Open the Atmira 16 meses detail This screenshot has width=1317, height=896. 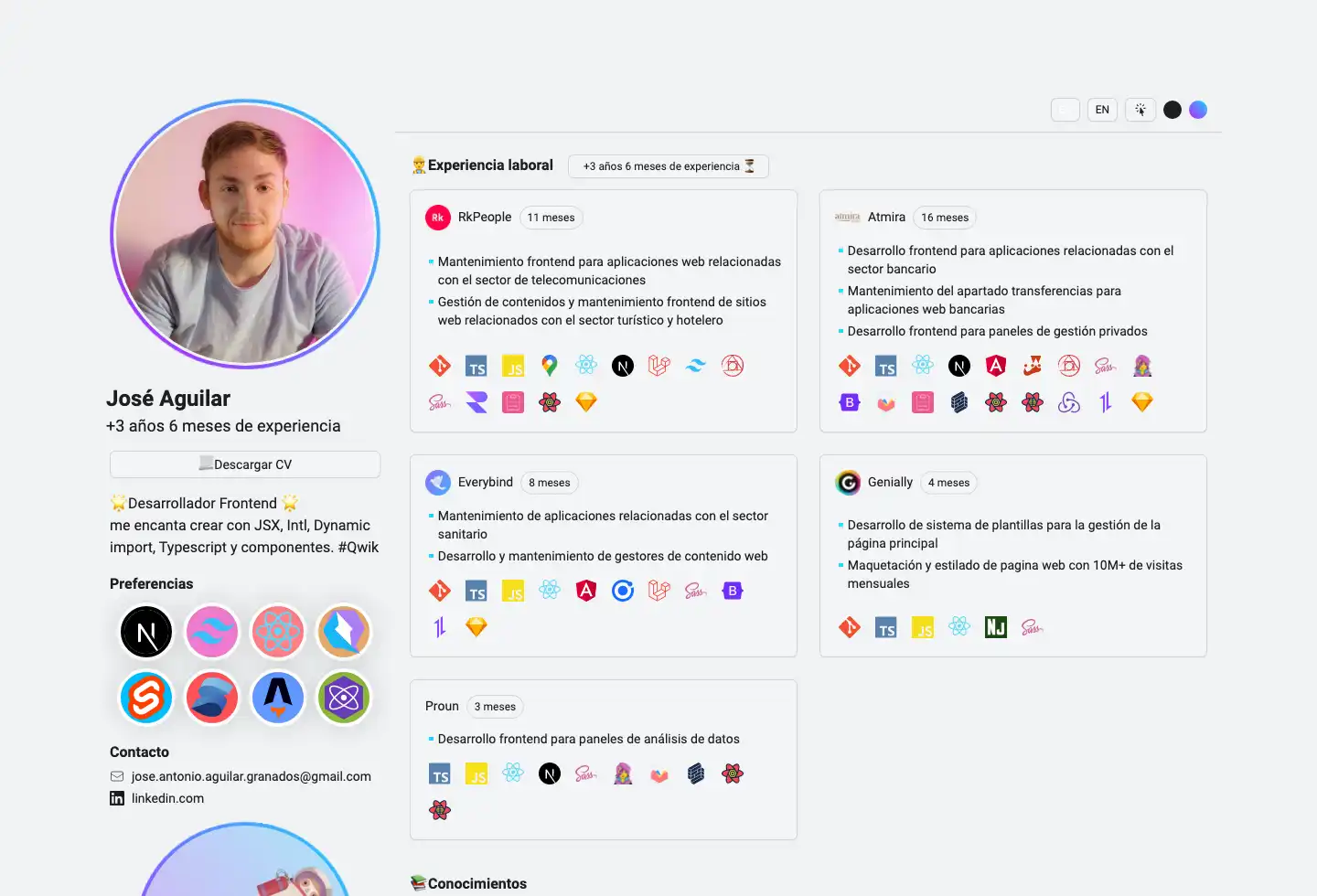[945, 218]
